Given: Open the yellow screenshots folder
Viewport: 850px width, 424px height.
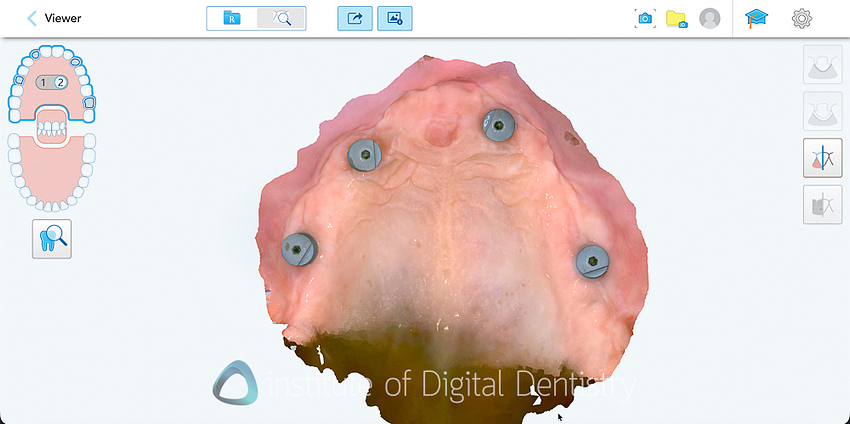Looking at the screenshot, I should click(x=677, y=18).
